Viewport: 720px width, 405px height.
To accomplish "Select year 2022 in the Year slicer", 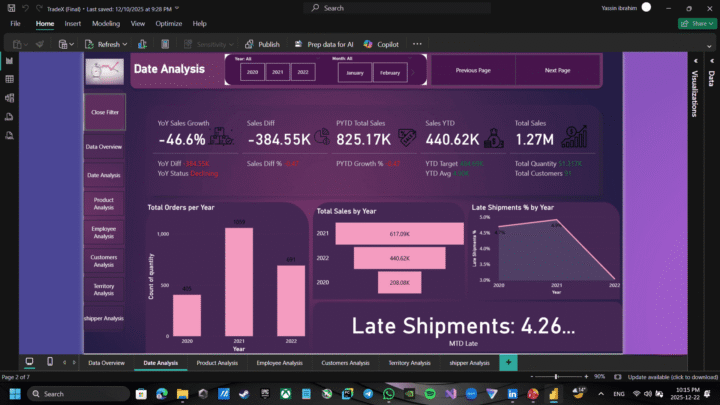I will tap(300, 73).
